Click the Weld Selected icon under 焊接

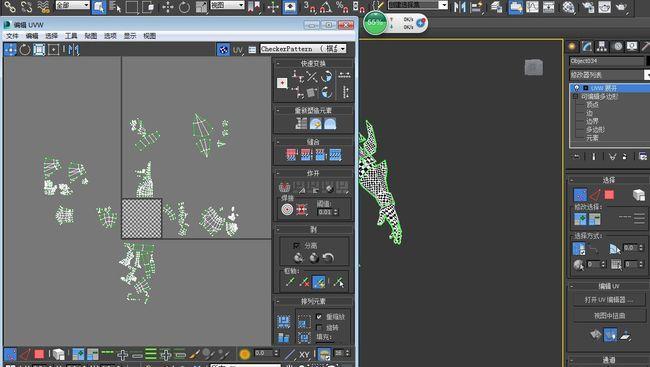(x=302, y=210)
